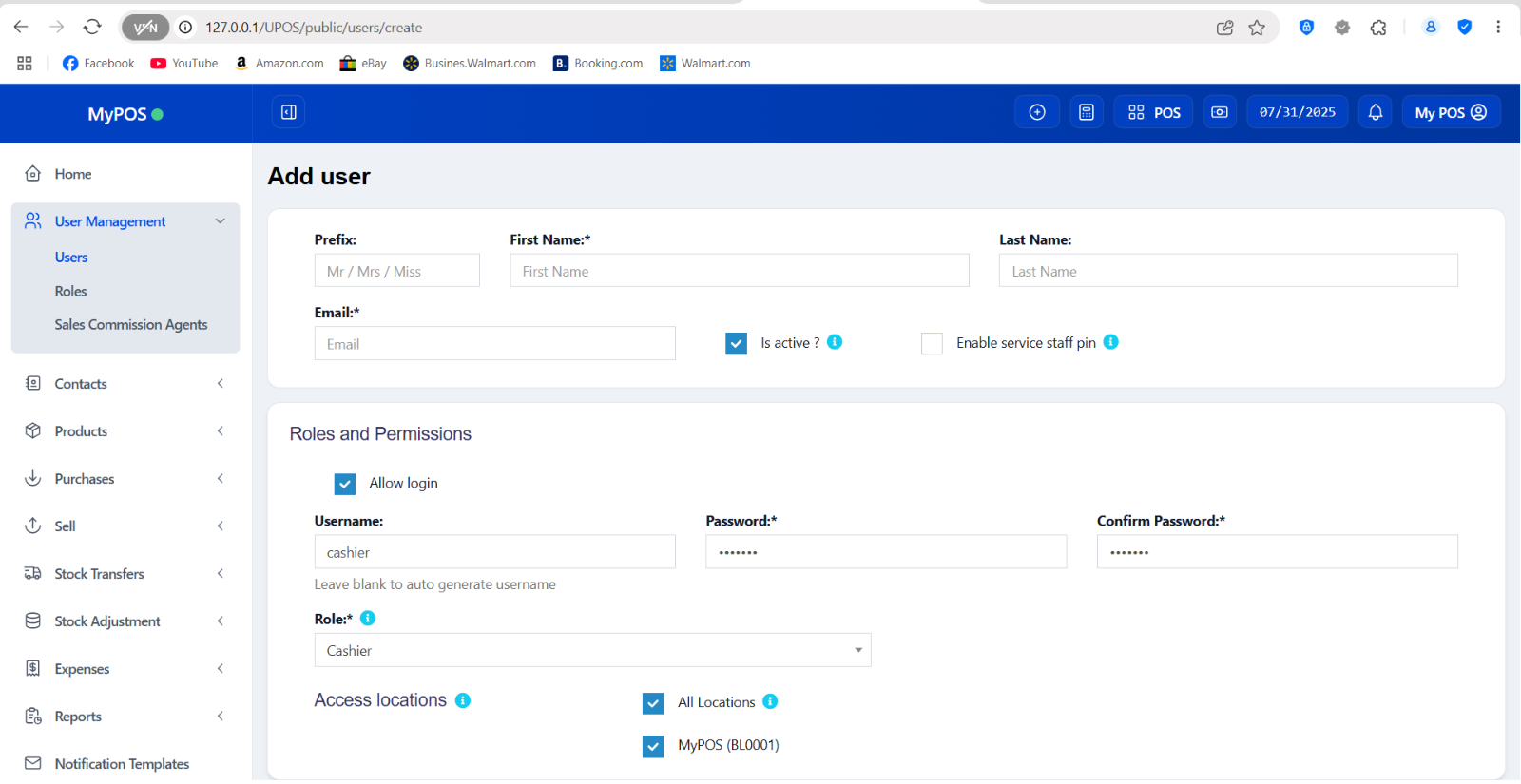Enable the service staff pin checkbox
The height and width of the screenshot is (784, 1521).
(x=932, y=343)
